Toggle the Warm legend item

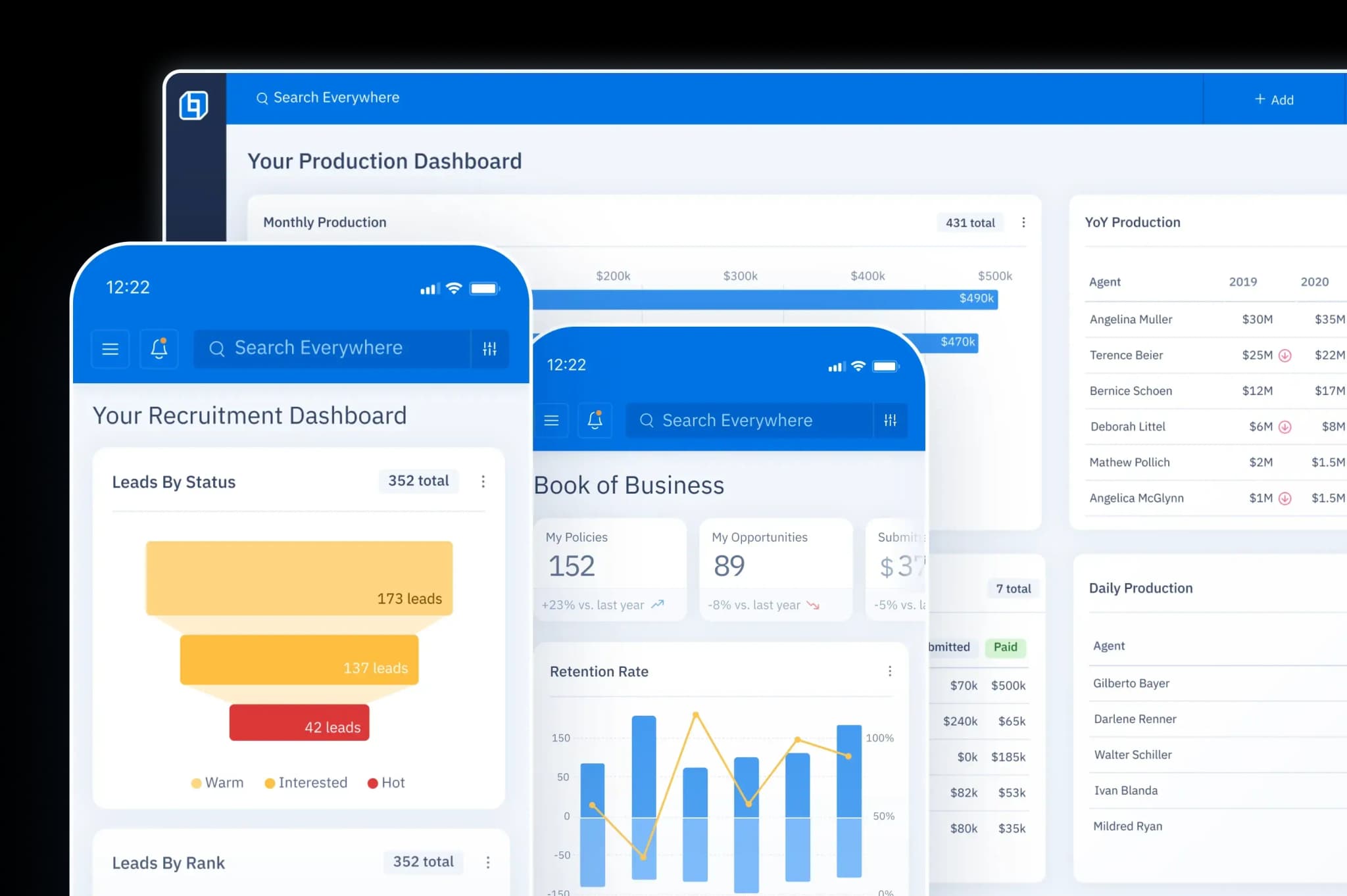pyautogui.click(x=218, y=782)
